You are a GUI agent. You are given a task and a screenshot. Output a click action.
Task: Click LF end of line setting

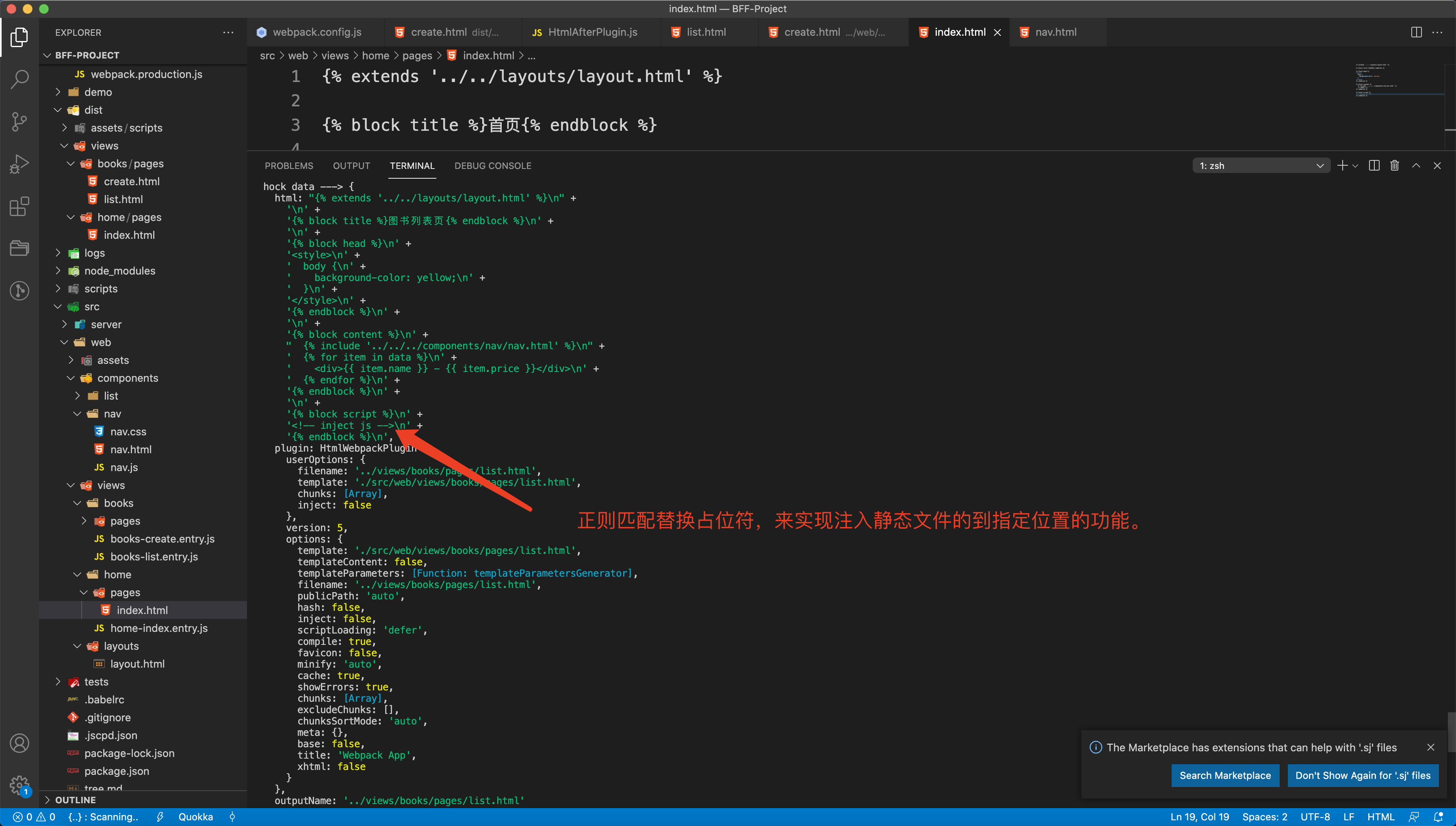click(x=1349, y=817)
